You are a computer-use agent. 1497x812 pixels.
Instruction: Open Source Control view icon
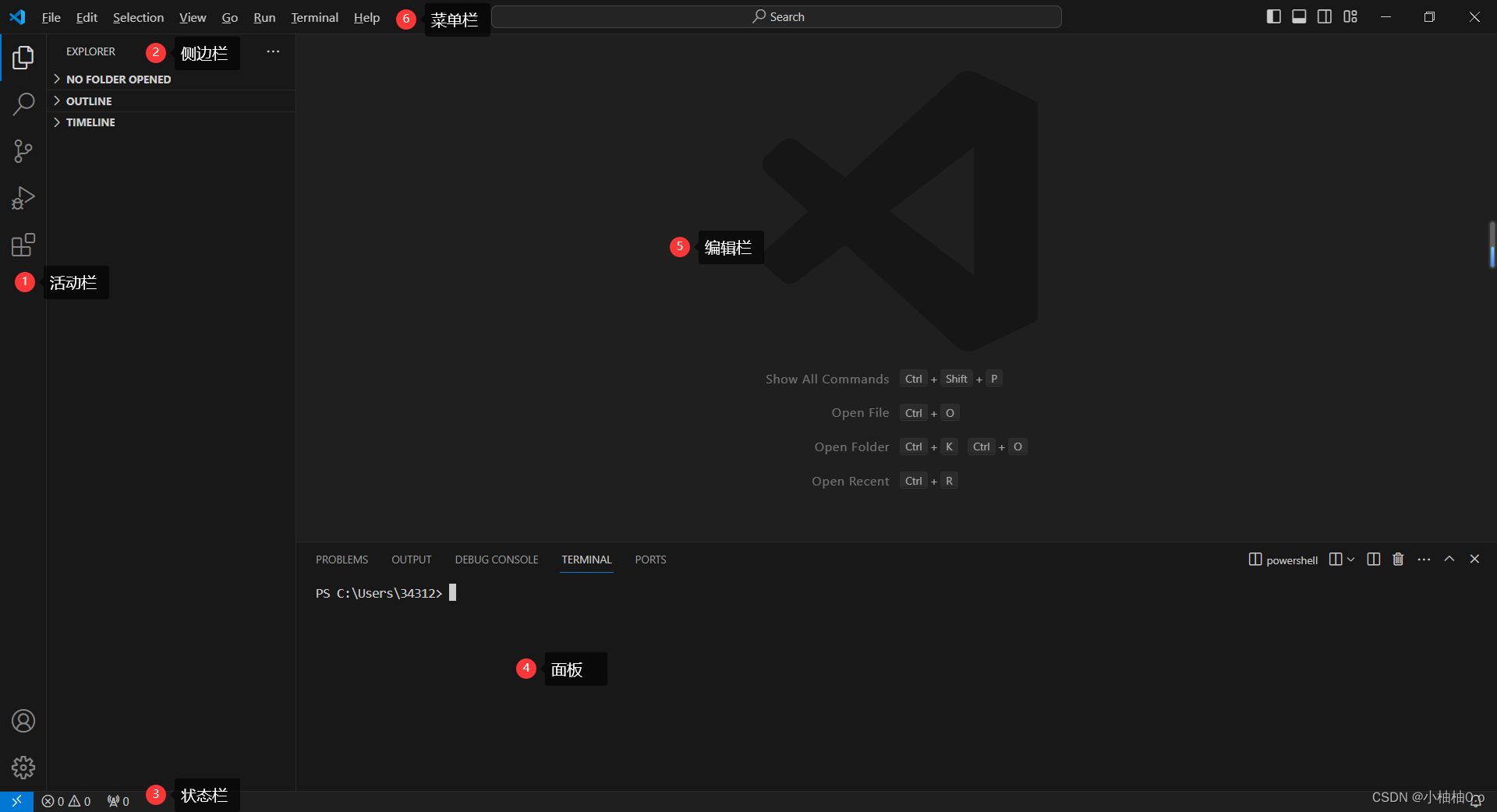click(x=23, y=151)
